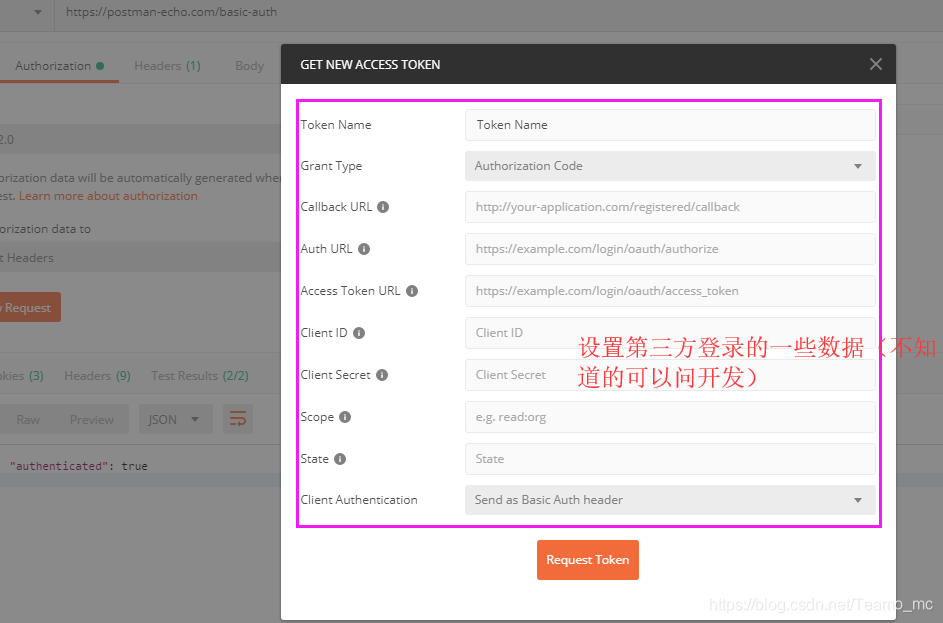Screen dimensions: 943x623
Task: Select the Preview response view
Action: 91,420
